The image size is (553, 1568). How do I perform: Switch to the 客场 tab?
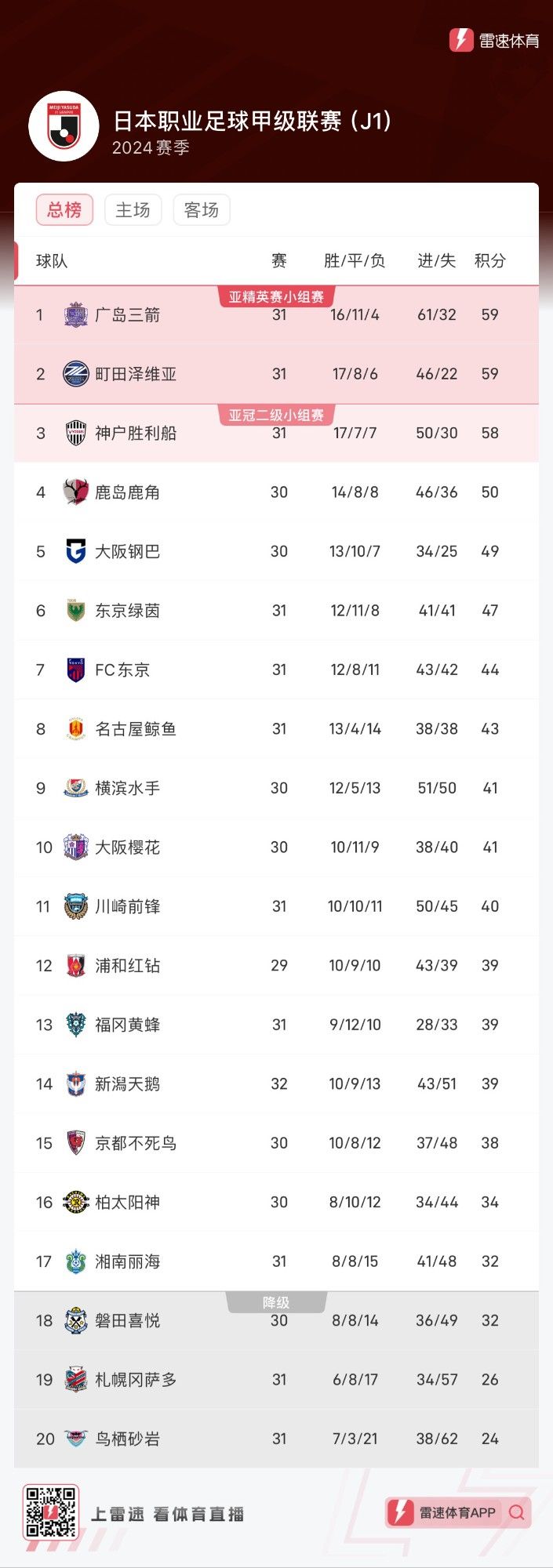click(x=201, y=209)
